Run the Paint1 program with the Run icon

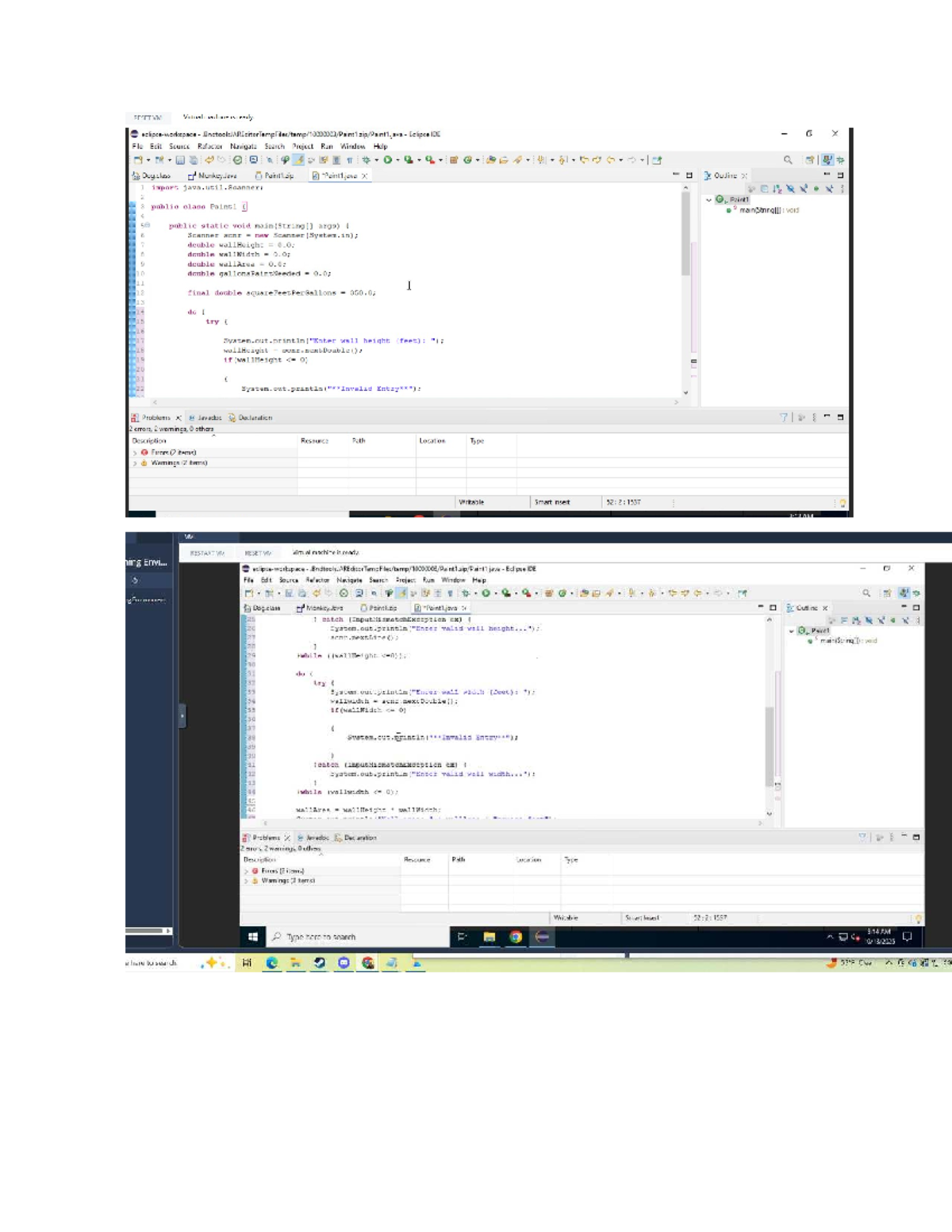click(x=386, y=159)
